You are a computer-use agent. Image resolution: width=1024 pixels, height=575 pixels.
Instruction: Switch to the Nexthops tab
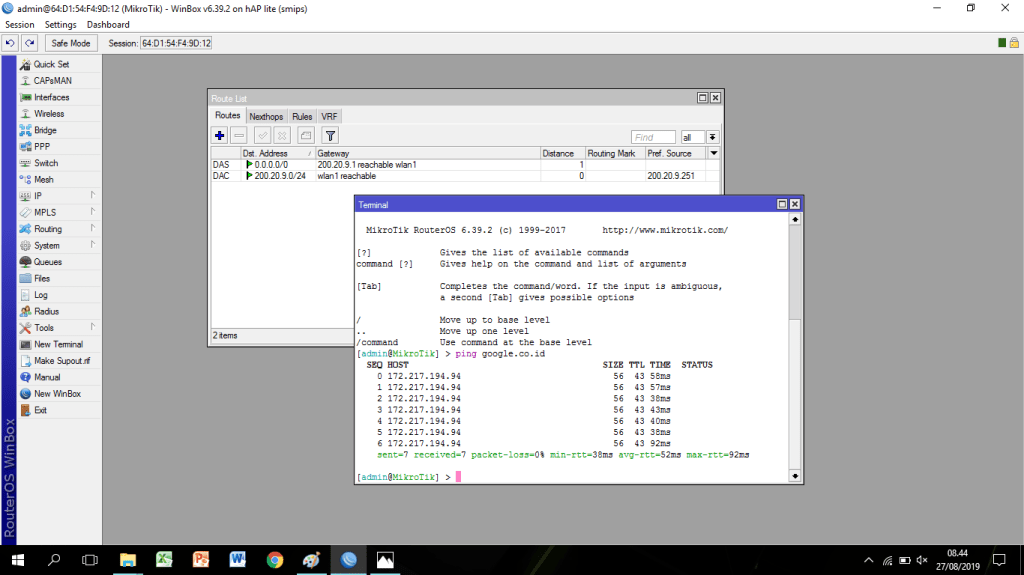point(266,117)
